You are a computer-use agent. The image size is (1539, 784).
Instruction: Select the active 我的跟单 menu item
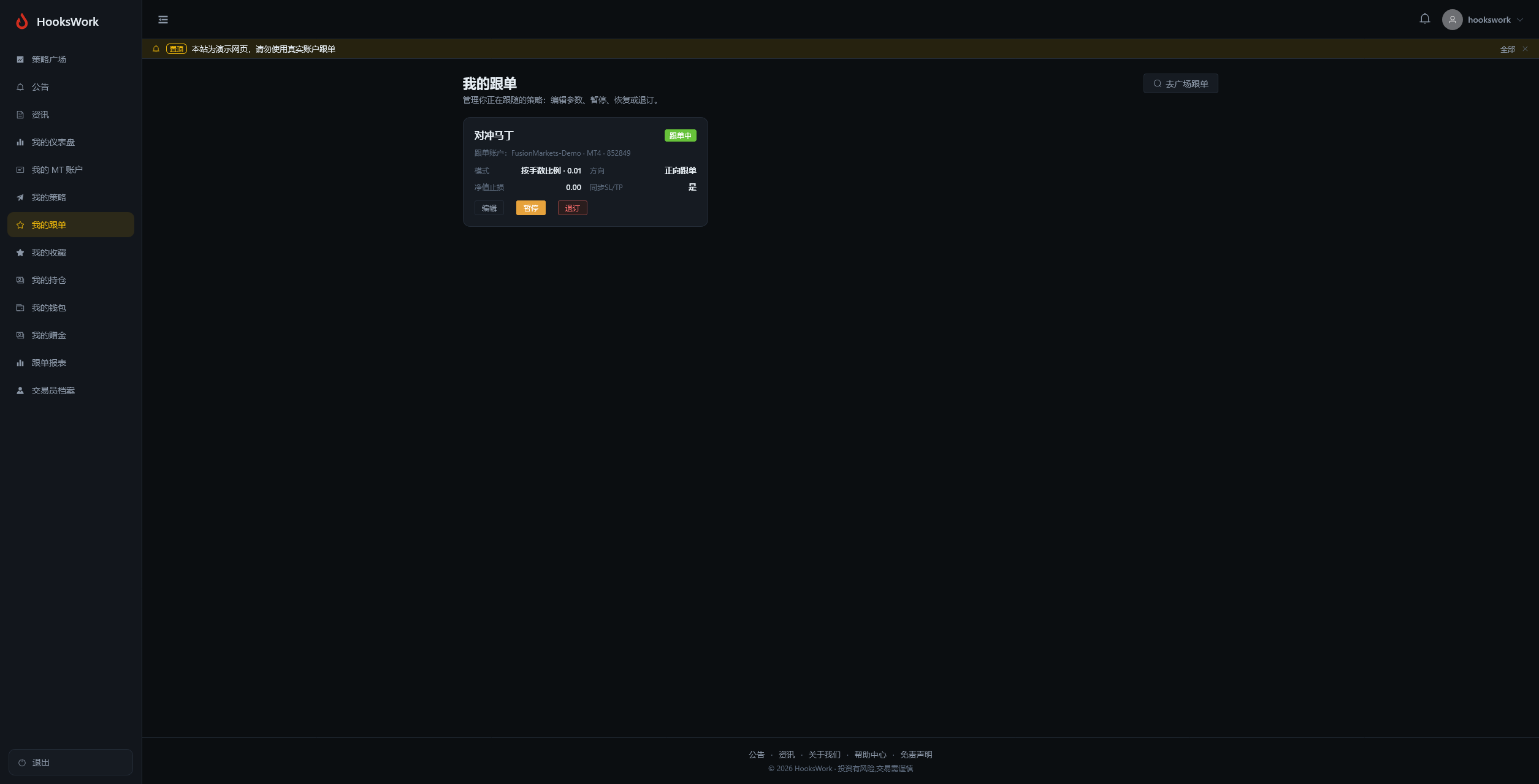[71, 225]
